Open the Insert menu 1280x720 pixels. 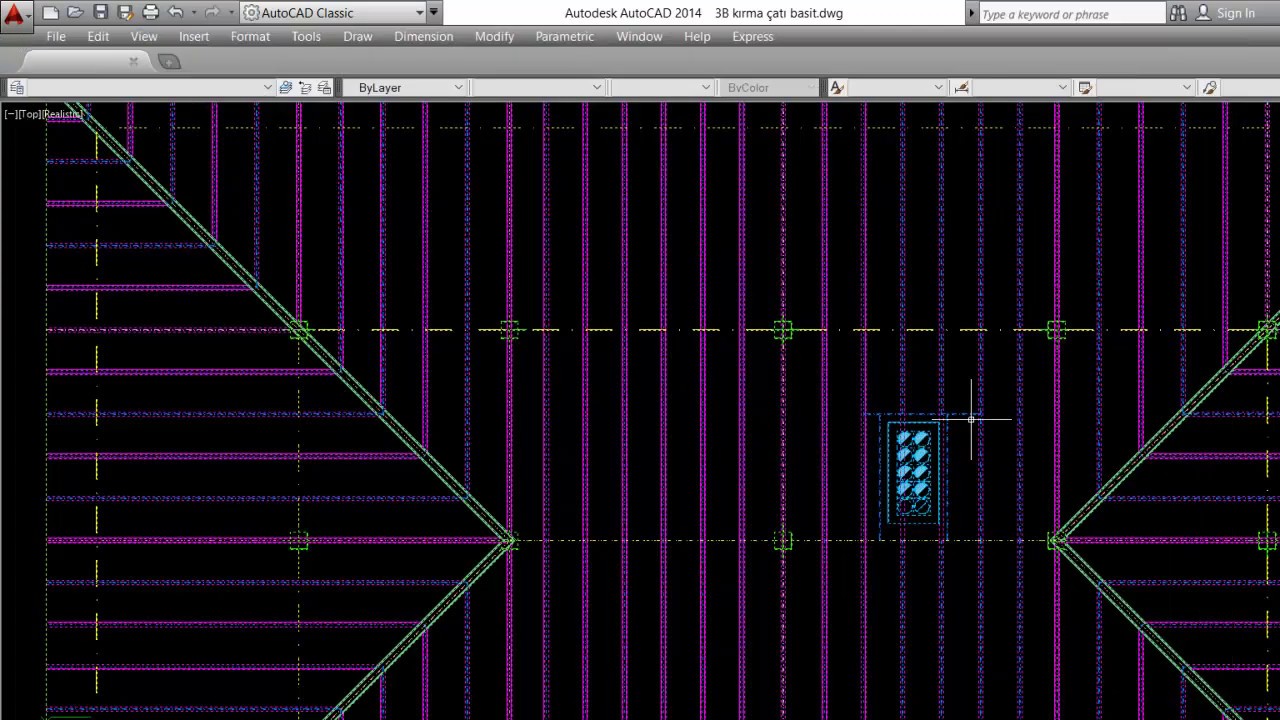coord(194,36)
